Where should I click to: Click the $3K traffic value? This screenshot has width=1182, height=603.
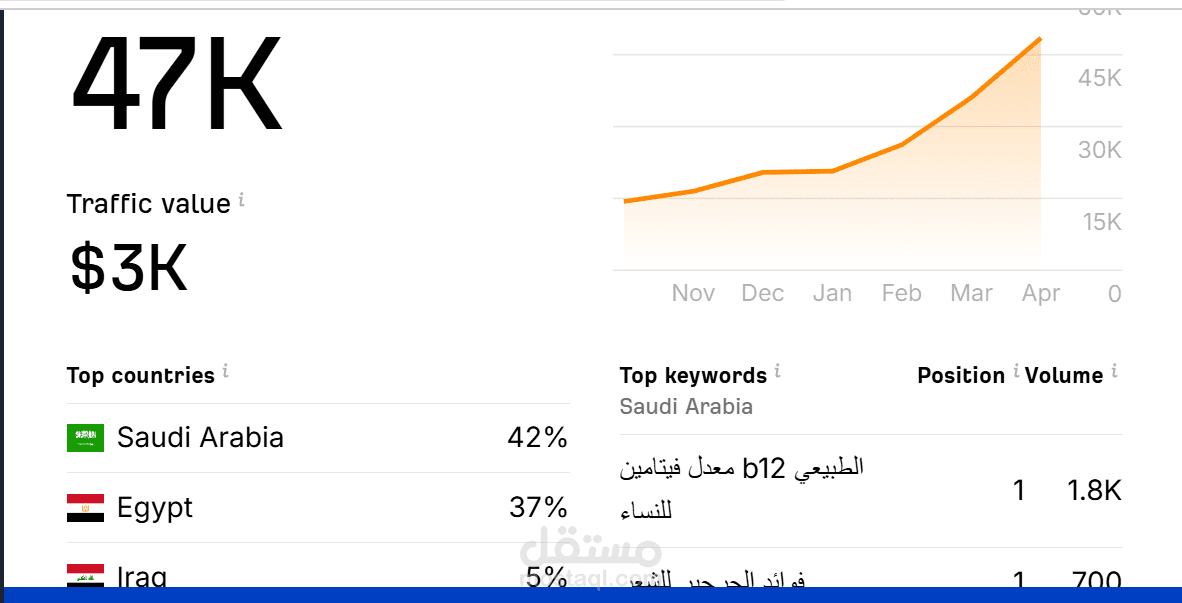tap(126, 267)
